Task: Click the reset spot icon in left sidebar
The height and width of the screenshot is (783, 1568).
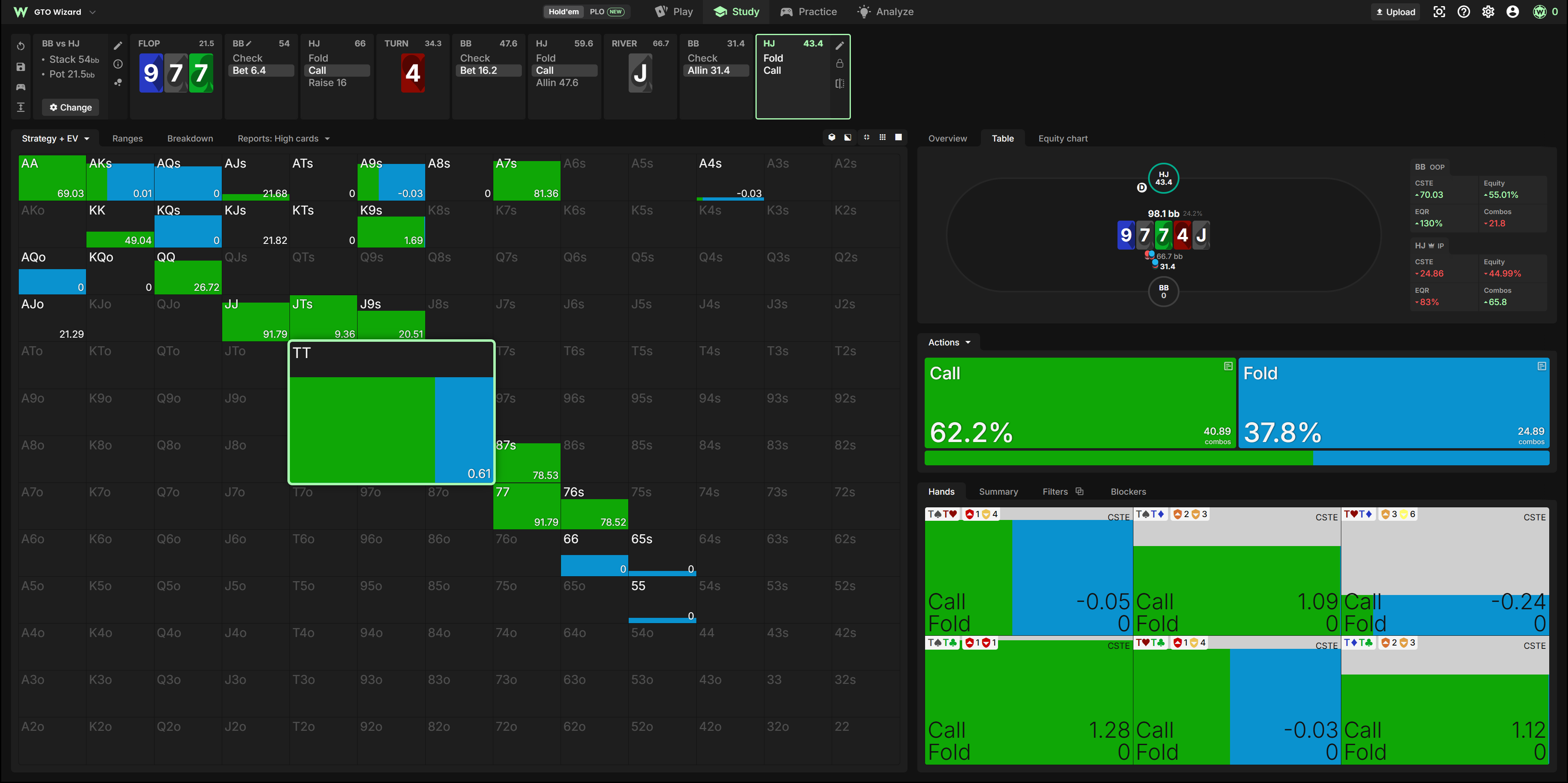Action: pyautogui.click(x=21, y=46)
